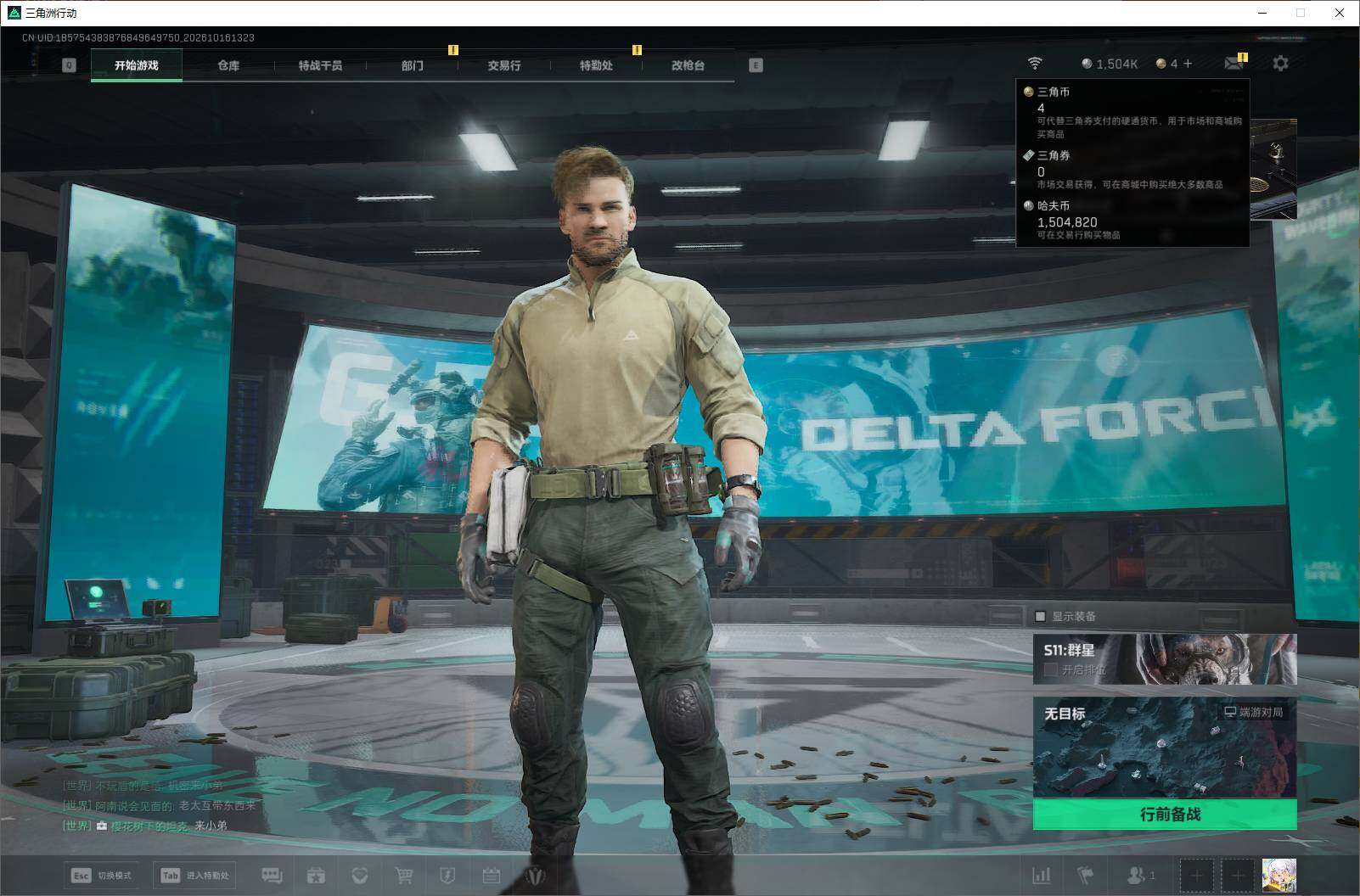Open the chat bubbles icon
The image size is (1360, 896).
point(272,875)
